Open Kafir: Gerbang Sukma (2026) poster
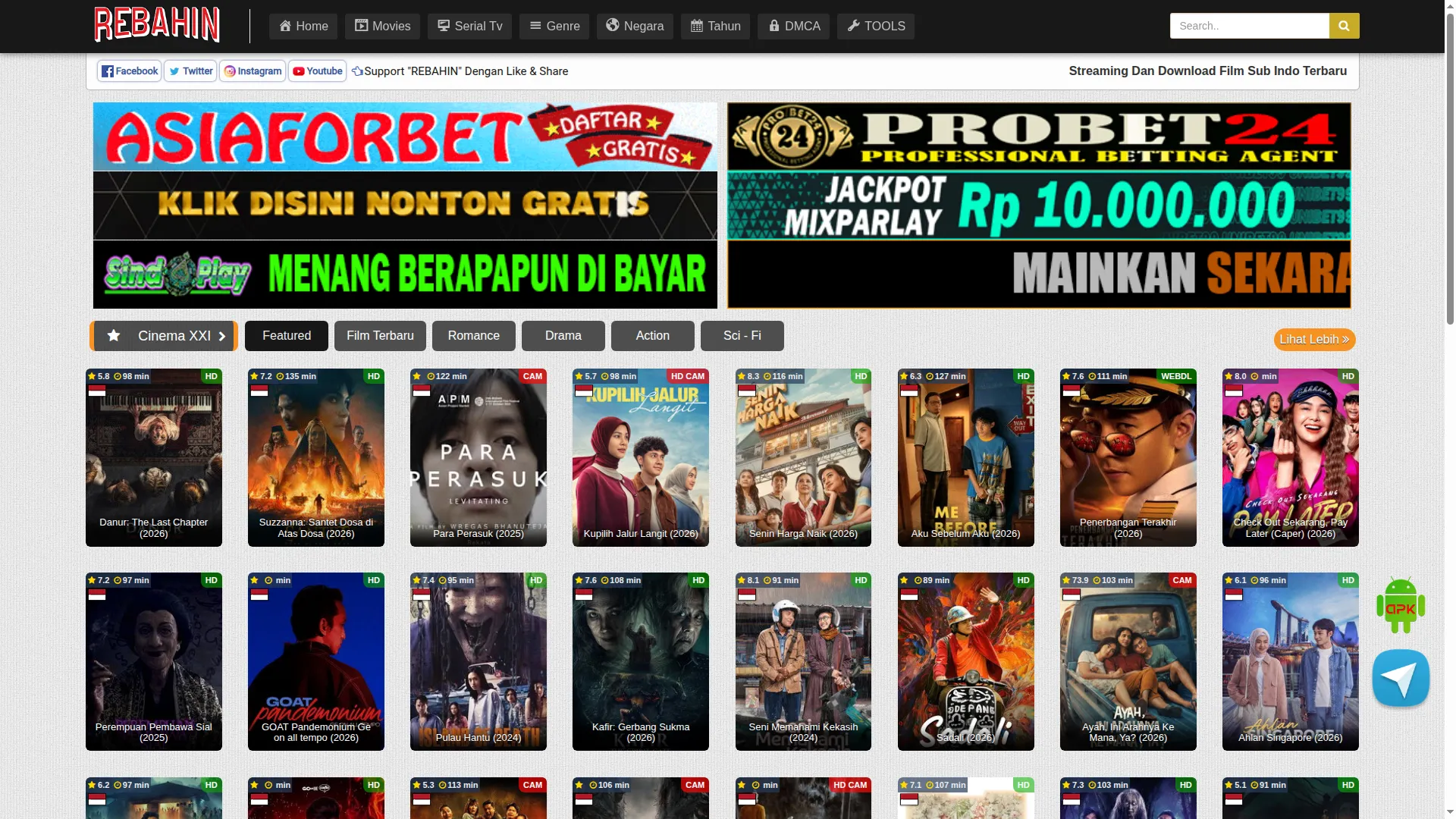 [x=641, y=662]
